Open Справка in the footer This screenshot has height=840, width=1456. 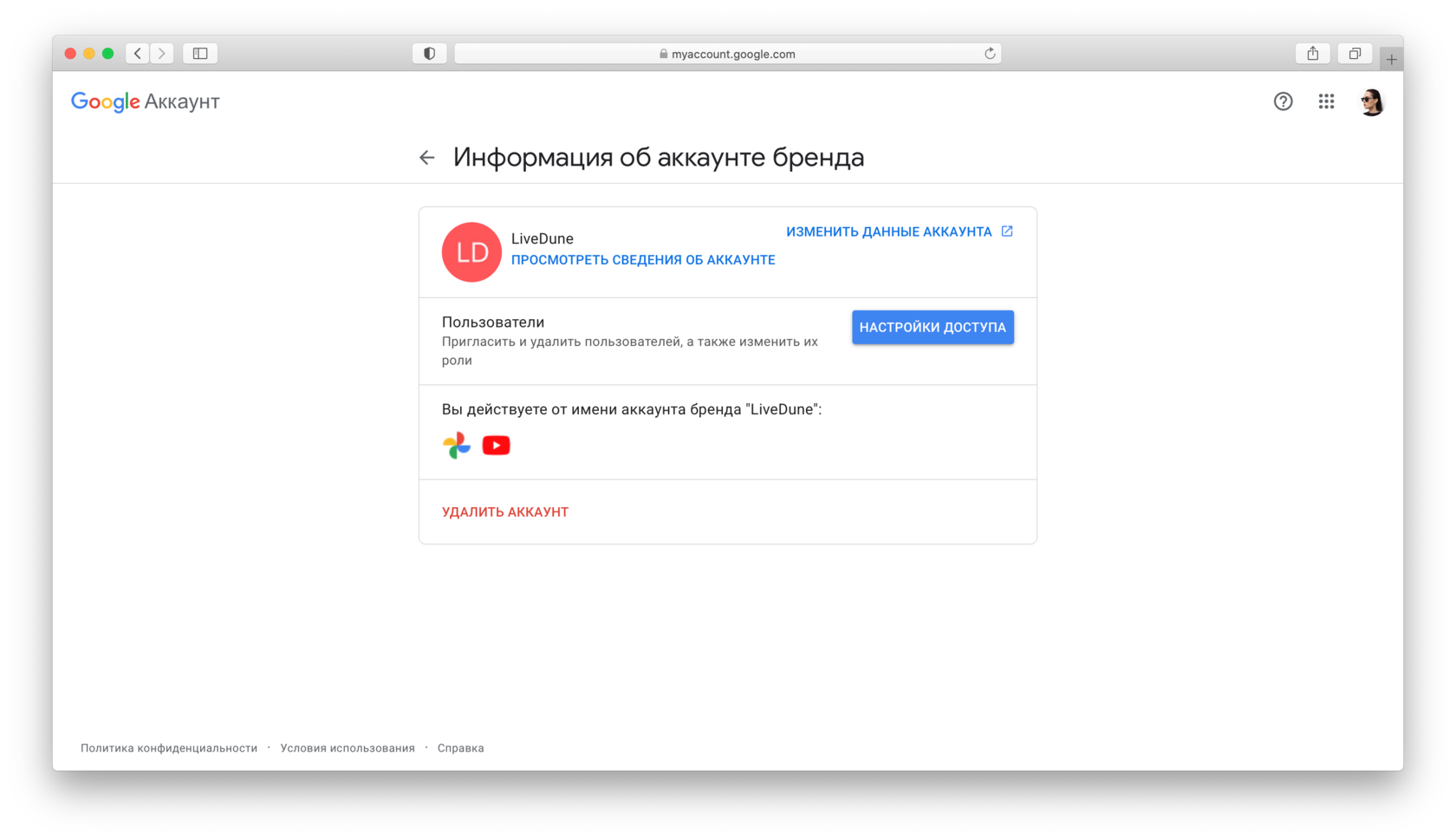[x=461, y=747]
